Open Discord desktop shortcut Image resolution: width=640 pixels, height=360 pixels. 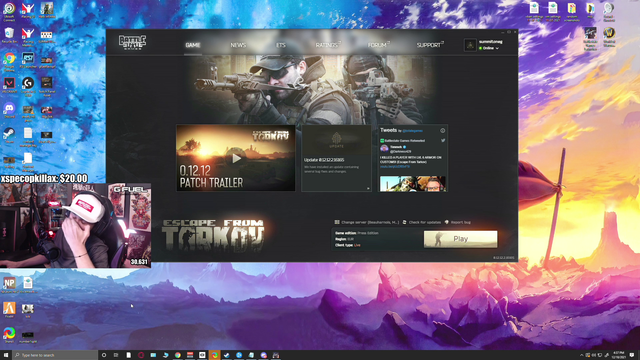(9, 110)
